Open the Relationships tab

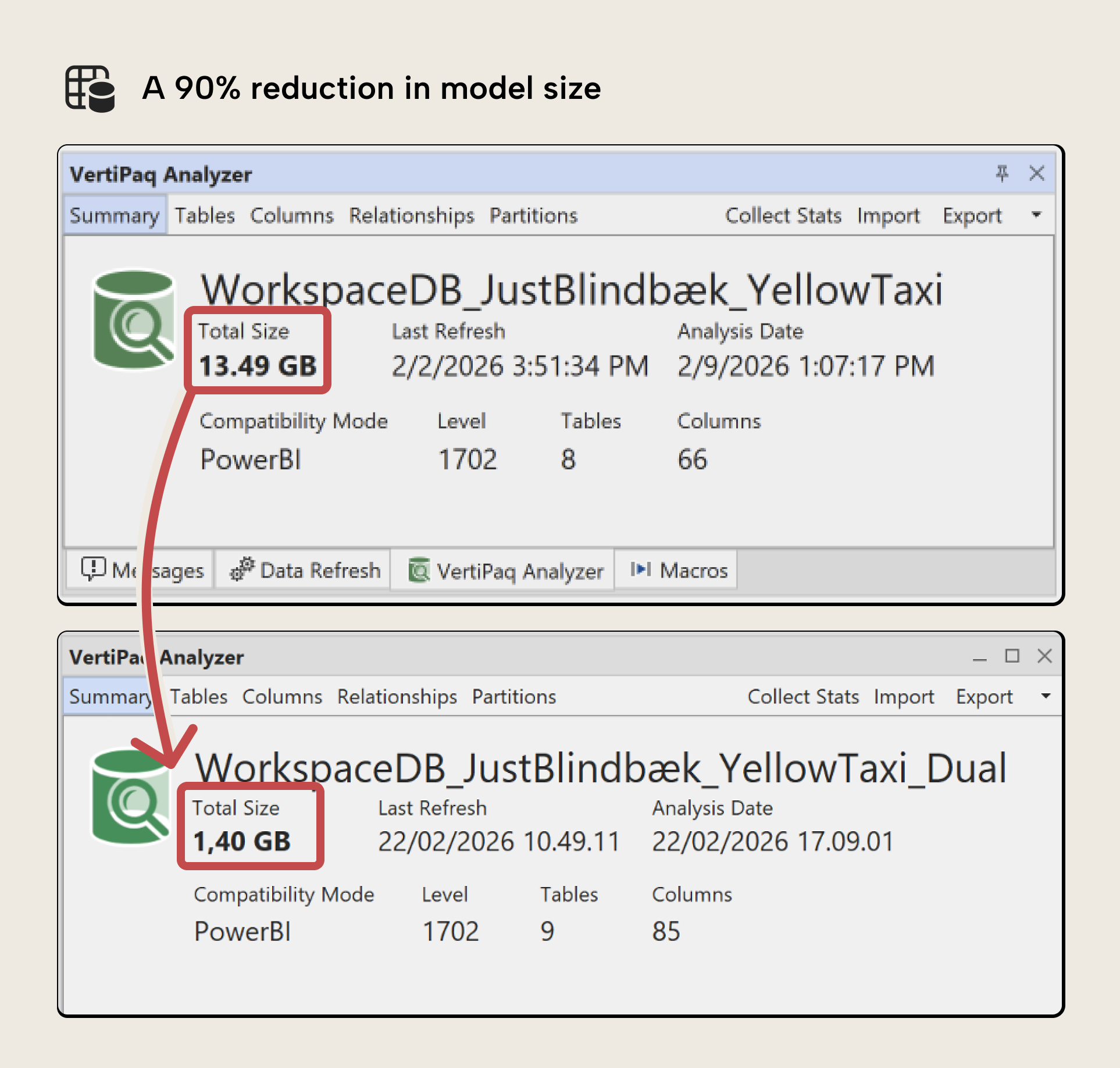(x=412, y=215)
